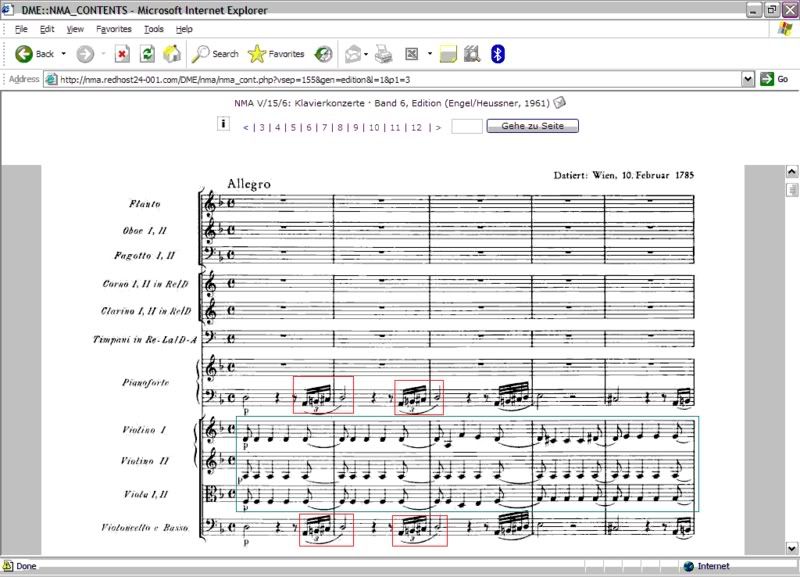Go to page 12 link
This screenshot has width=800, height=577.
(416, 128)
